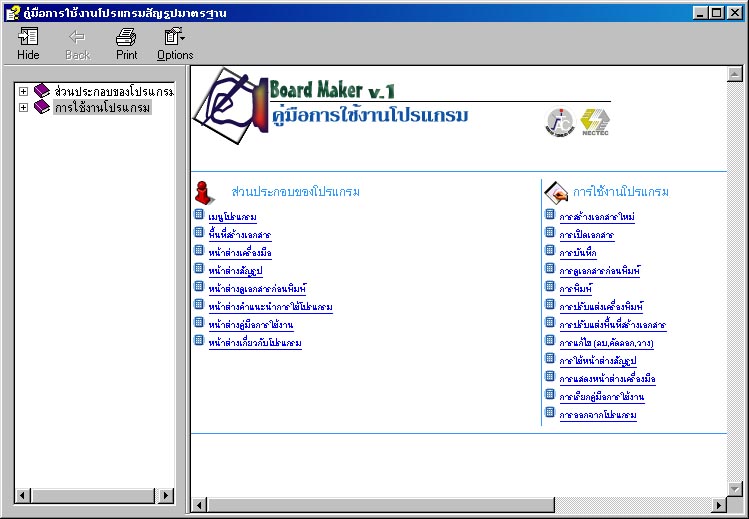Image resolution: width=749 pixels, height=519 pixels.
Task: Open the หน้าต่างสัญรูป link
Action: pyautogui.click(x=235, y=271)
